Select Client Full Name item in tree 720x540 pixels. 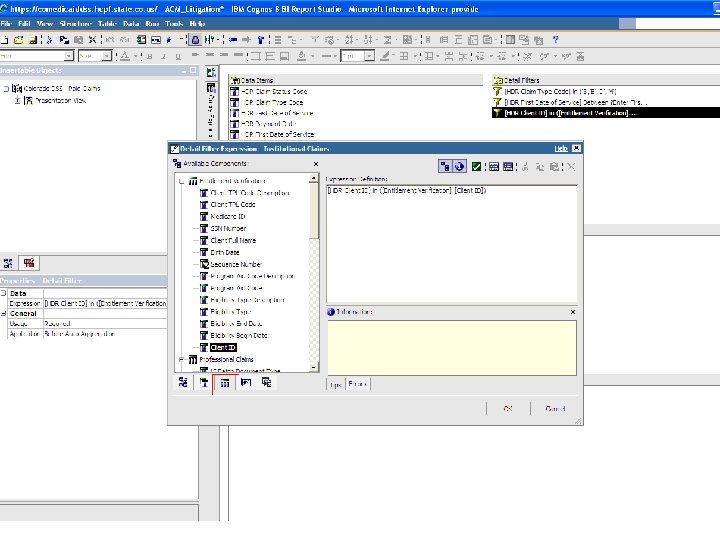[233, 240]
